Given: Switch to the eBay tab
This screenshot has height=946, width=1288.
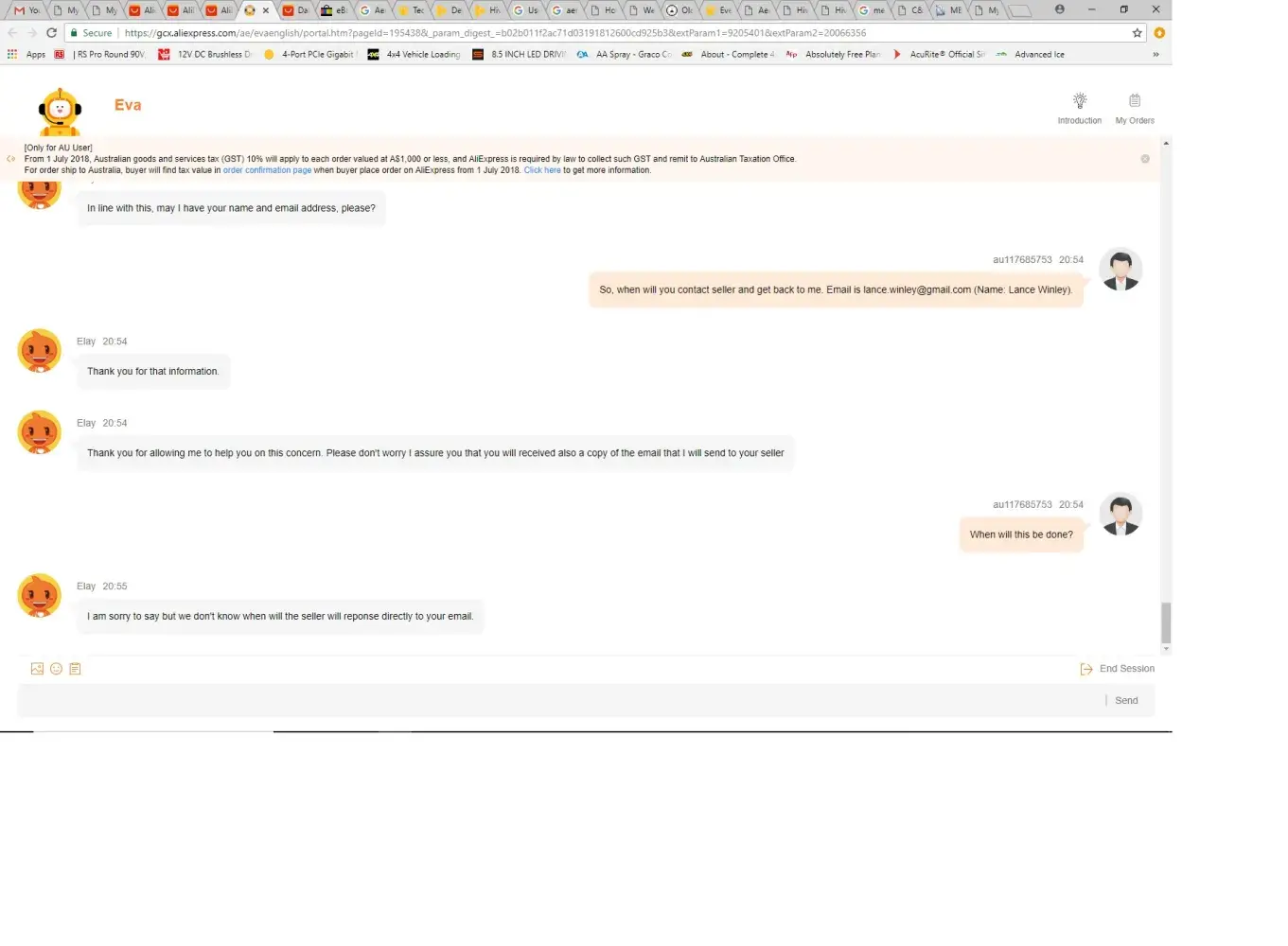Looking at the screenshot, I should click(334, 10).
